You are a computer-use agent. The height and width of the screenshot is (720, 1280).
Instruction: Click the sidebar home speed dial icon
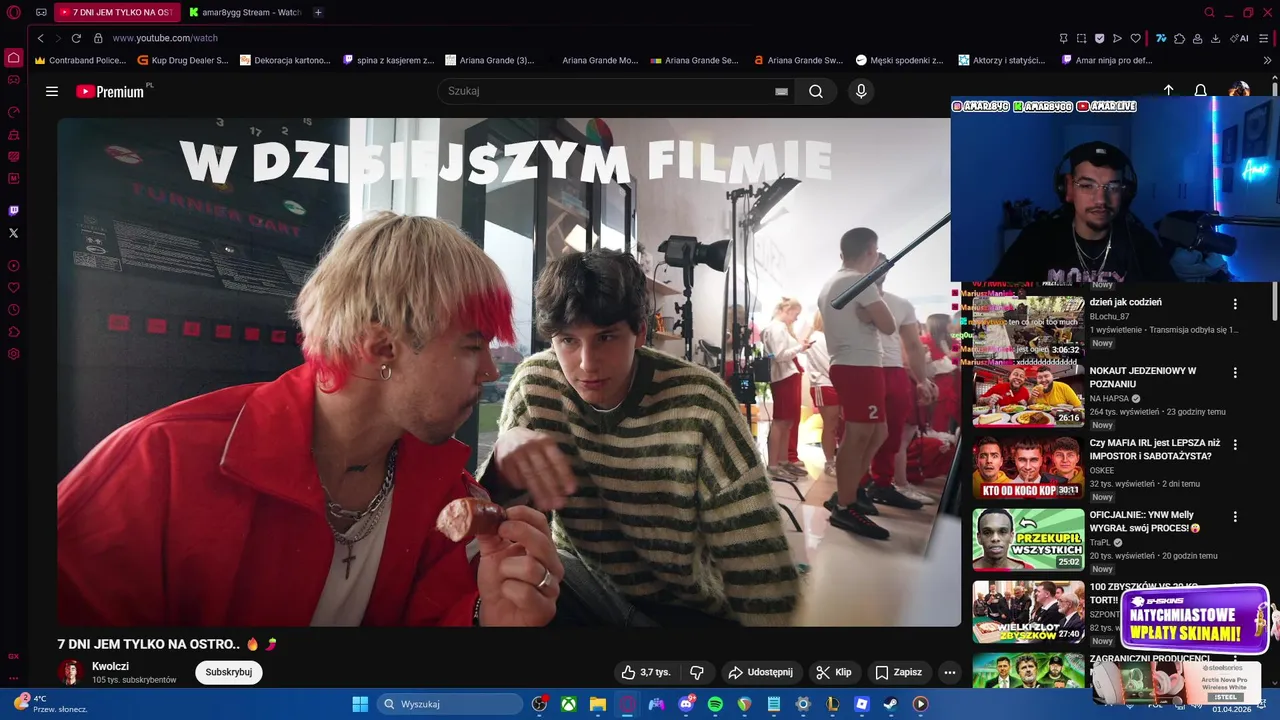pyautogui.click(x=13, y=57)
